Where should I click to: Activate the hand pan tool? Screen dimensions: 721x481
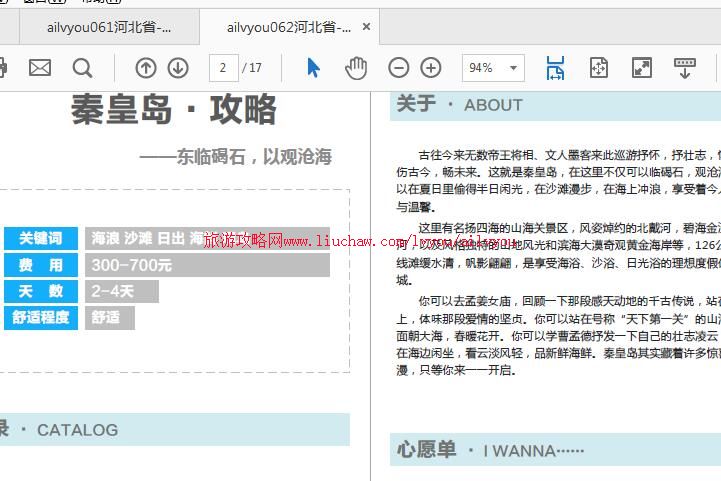356,68
